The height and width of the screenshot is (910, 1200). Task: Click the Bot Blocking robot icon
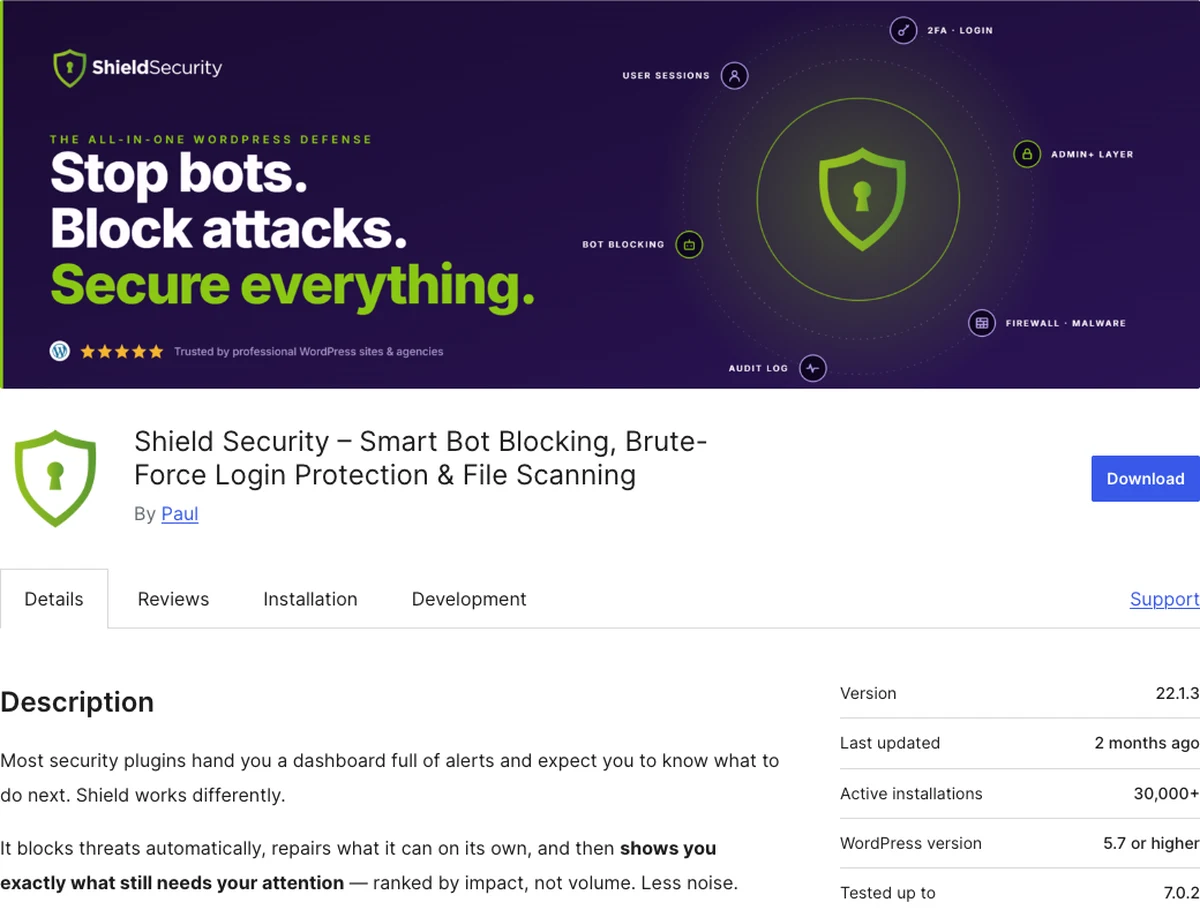click(689, 244)
